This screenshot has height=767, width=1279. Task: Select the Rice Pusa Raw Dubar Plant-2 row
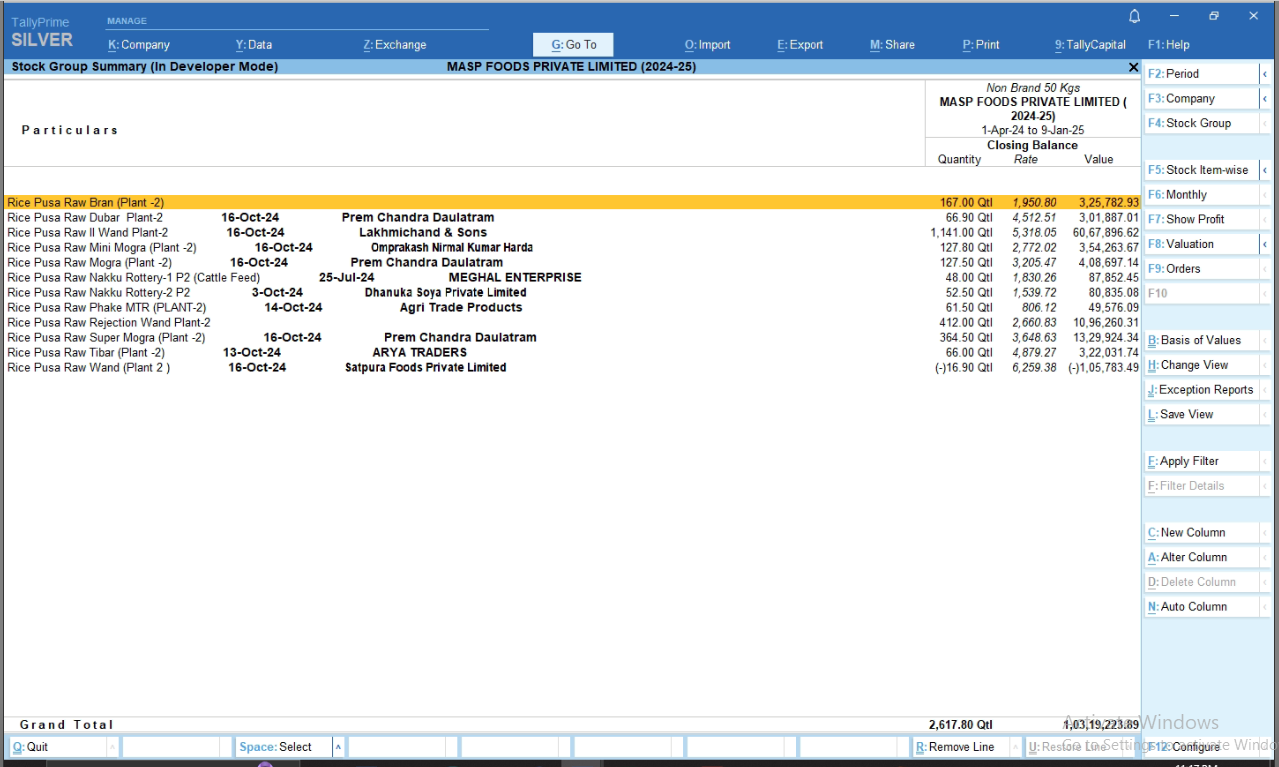[x=572, y=218]
